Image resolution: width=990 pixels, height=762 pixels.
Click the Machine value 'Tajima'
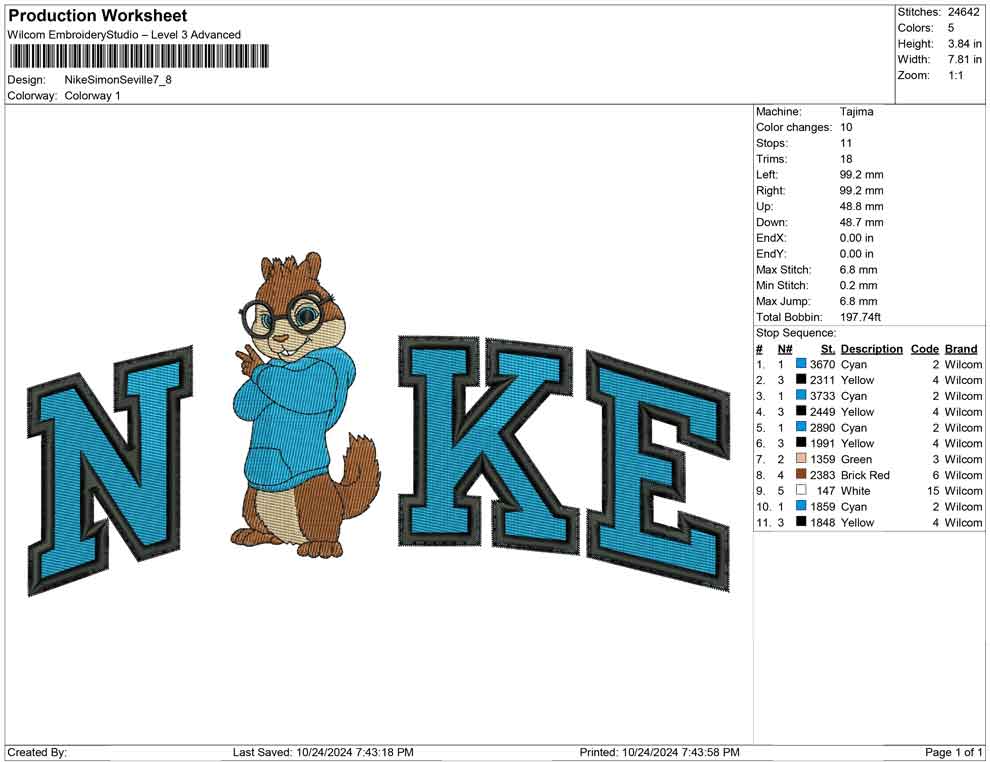[x=857, y=112]
